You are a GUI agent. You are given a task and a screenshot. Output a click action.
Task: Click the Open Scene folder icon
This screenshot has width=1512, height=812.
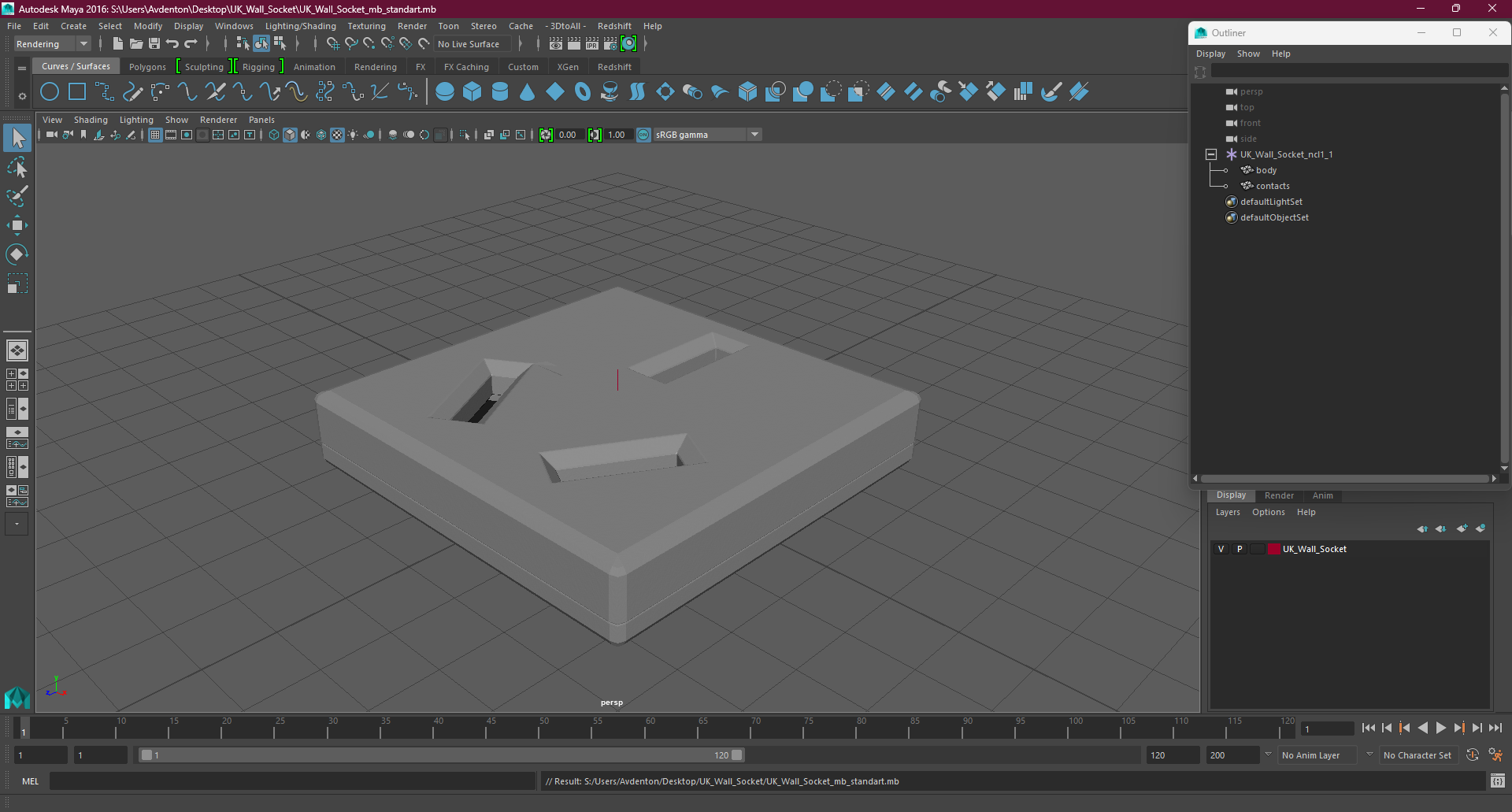click(x=136, y=44)
